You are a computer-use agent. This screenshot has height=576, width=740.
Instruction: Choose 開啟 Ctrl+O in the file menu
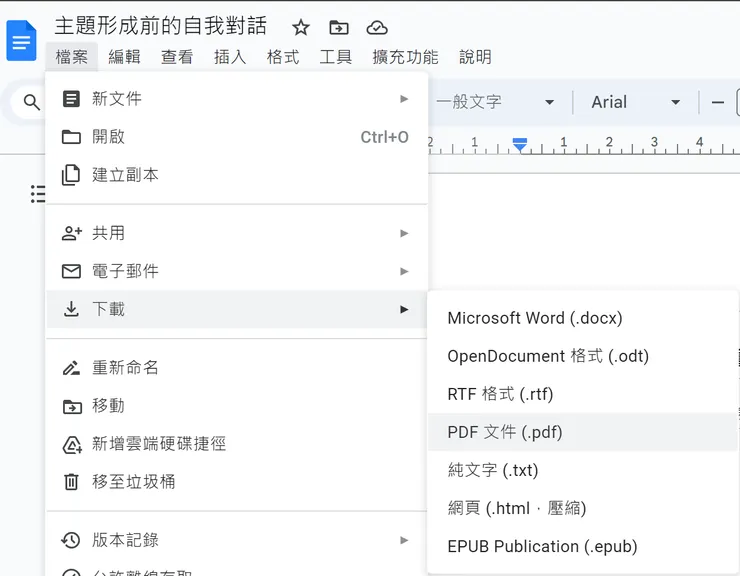pyautogui.click(x=237, y=137)
